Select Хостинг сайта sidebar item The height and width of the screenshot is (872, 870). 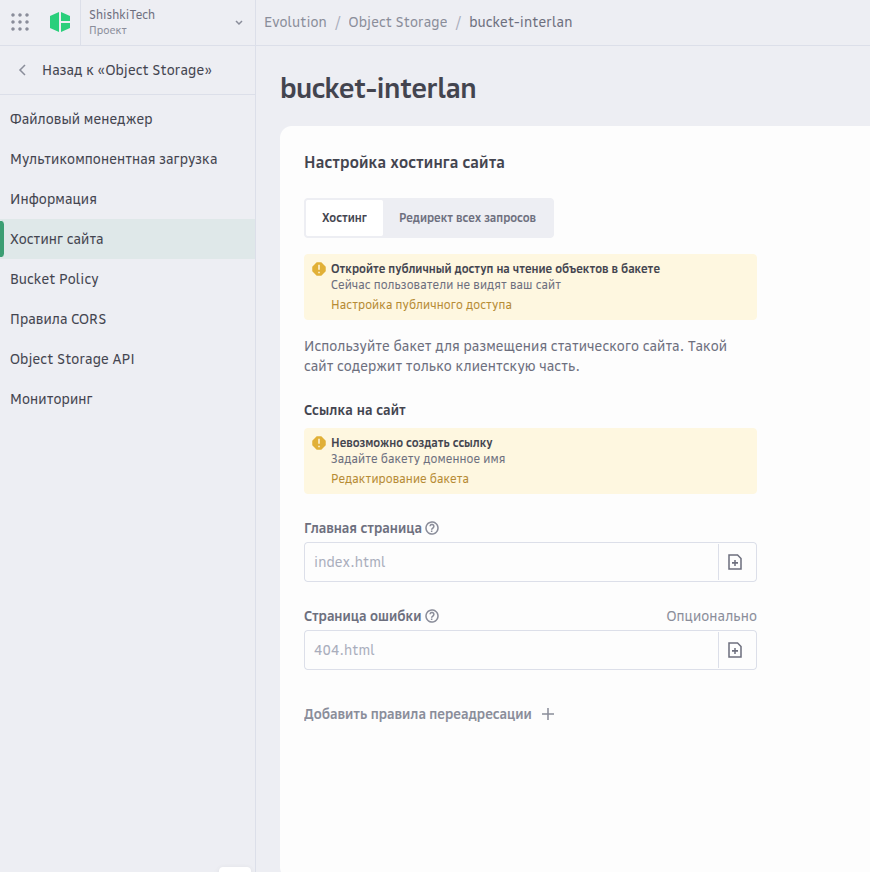127,239
